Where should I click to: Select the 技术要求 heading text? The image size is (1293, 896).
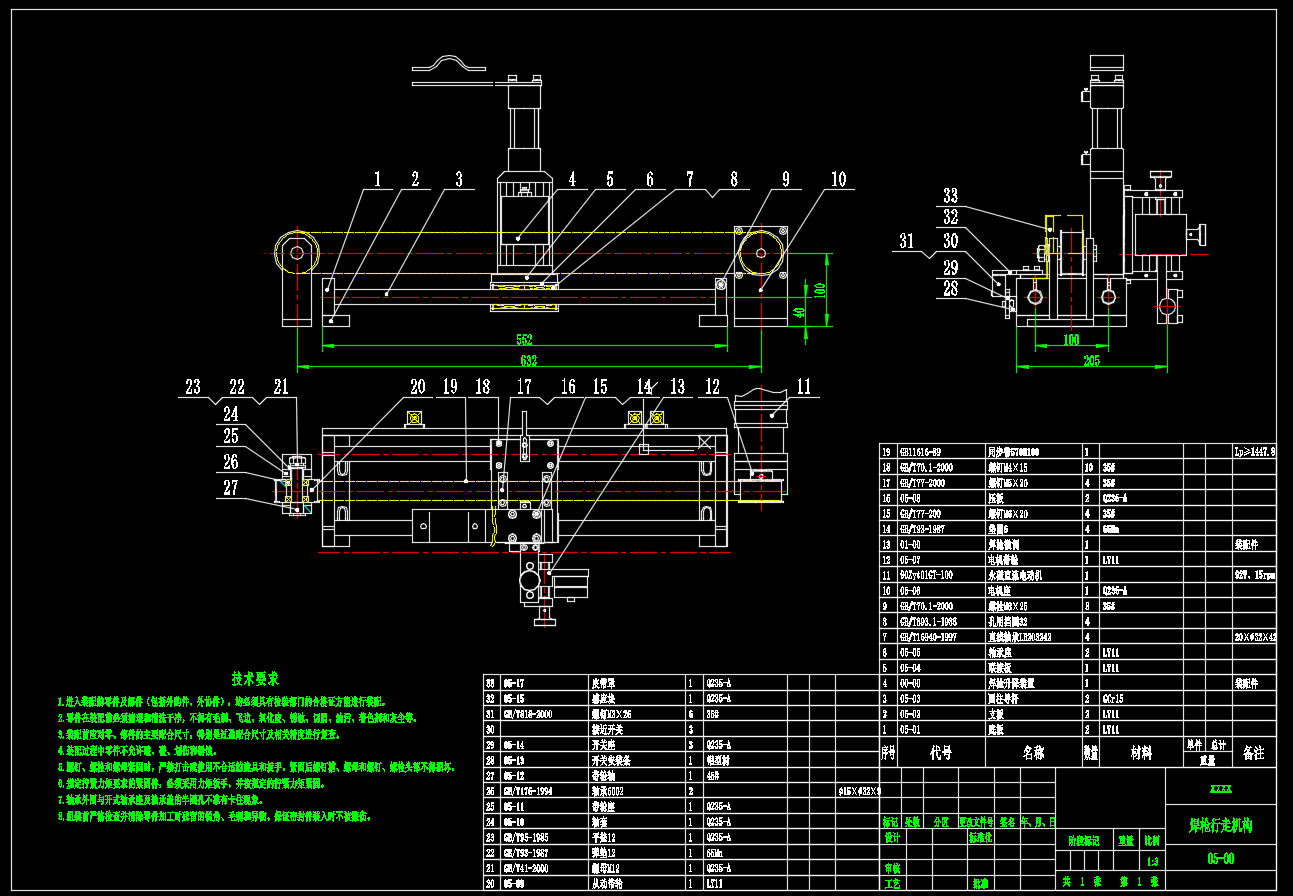pos(255,679)
